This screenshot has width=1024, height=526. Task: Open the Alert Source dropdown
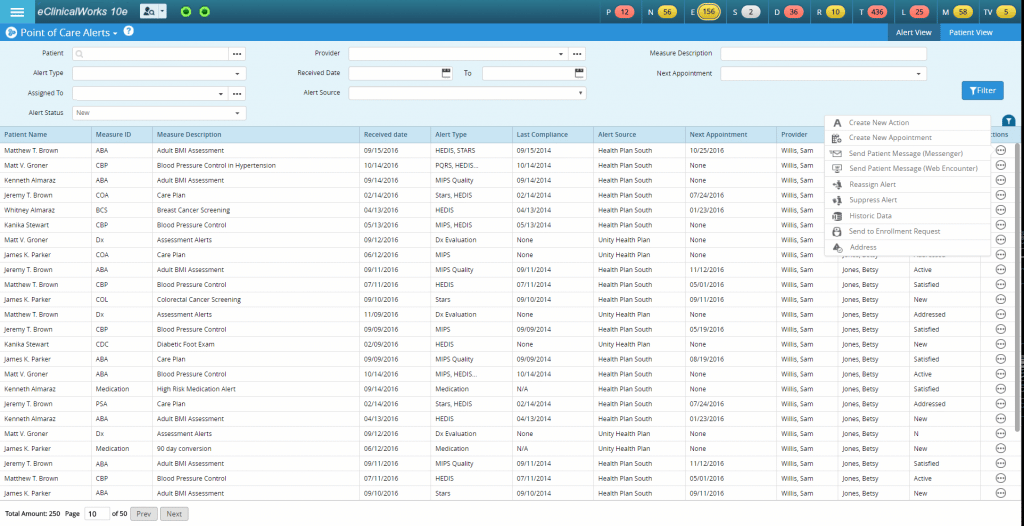tap(467, 93)
